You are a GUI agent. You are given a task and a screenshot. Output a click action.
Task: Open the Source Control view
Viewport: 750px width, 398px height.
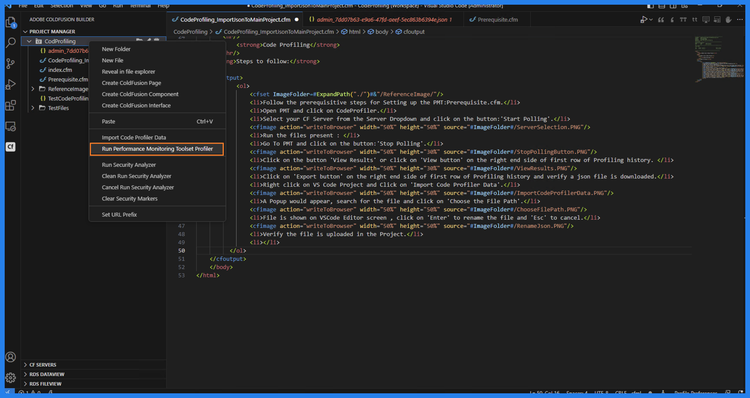11,64
